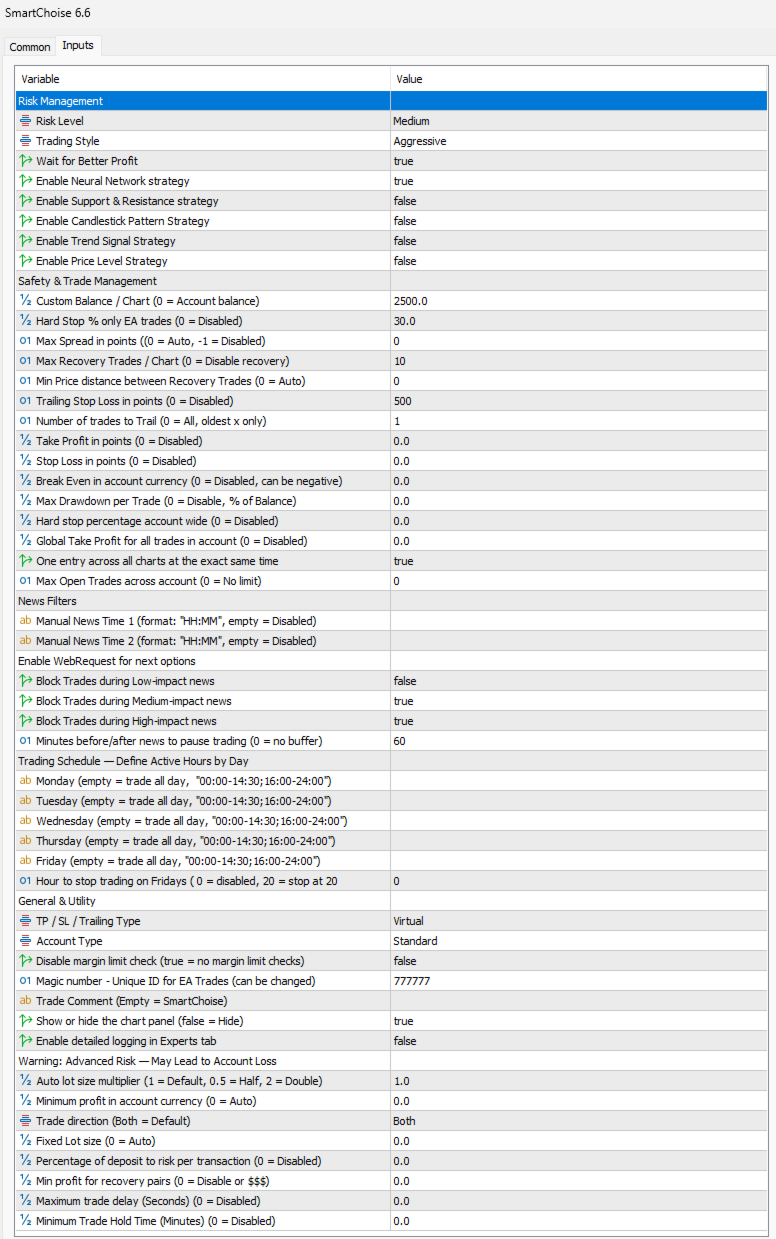The image size is (776, 1239).
Task: Click the double icon beside Hard Stop % only EA trades
Action: (25, 321)
